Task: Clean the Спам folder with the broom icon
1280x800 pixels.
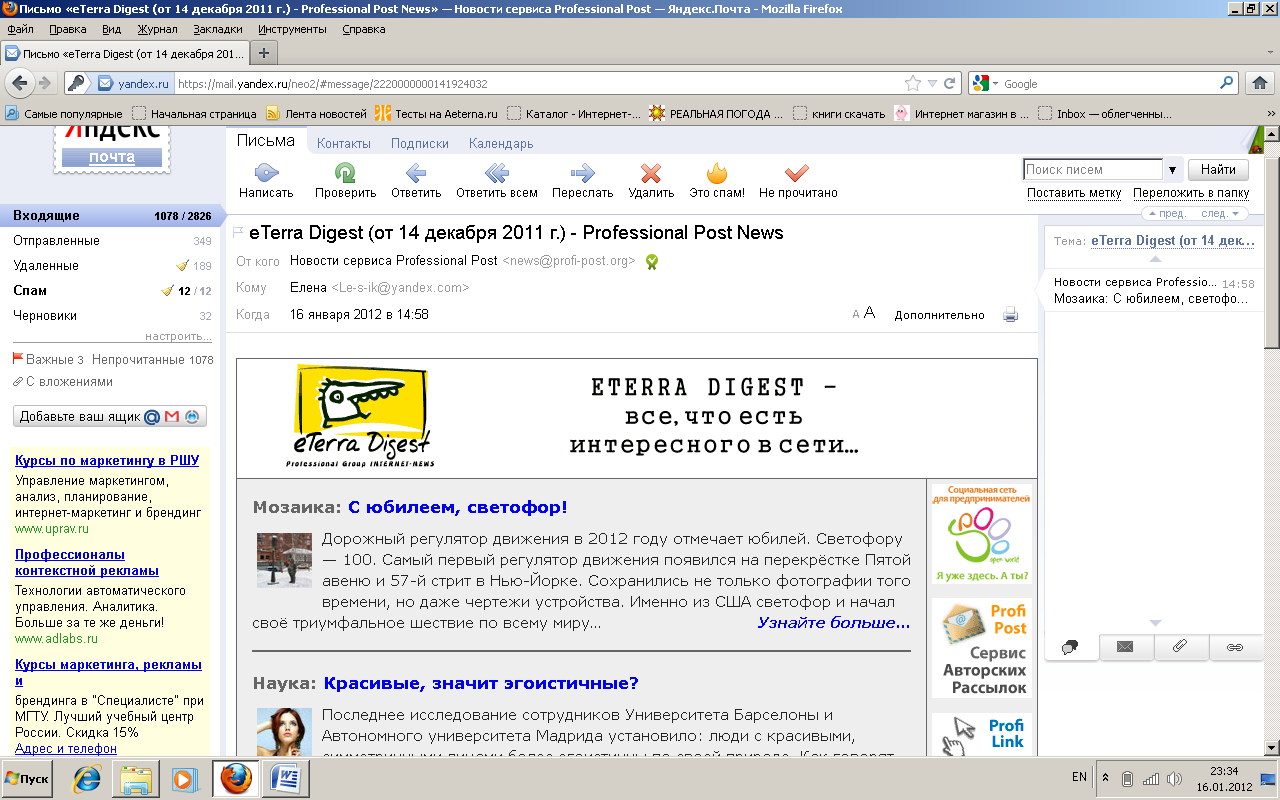Action: [x=168, y=291]
